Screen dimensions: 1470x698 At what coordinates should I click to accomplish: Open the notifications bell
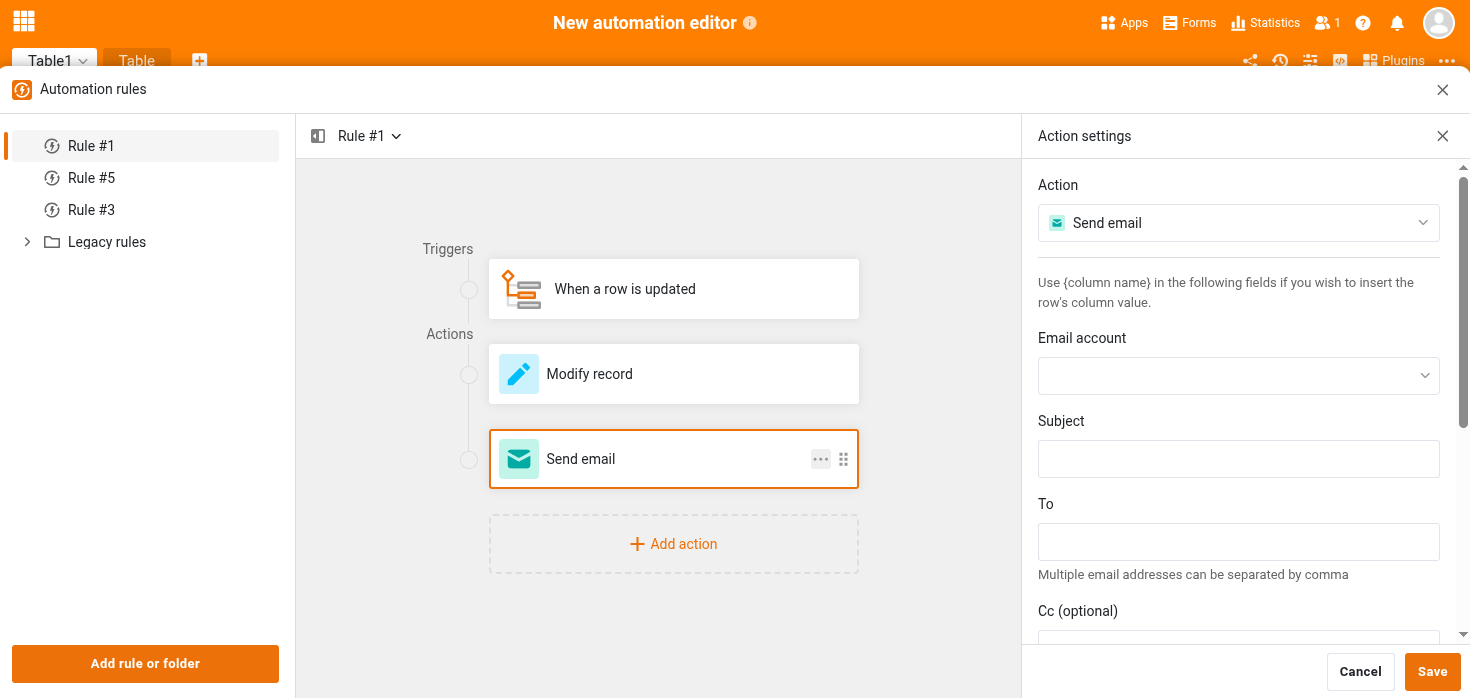[x=1397, y=23]
